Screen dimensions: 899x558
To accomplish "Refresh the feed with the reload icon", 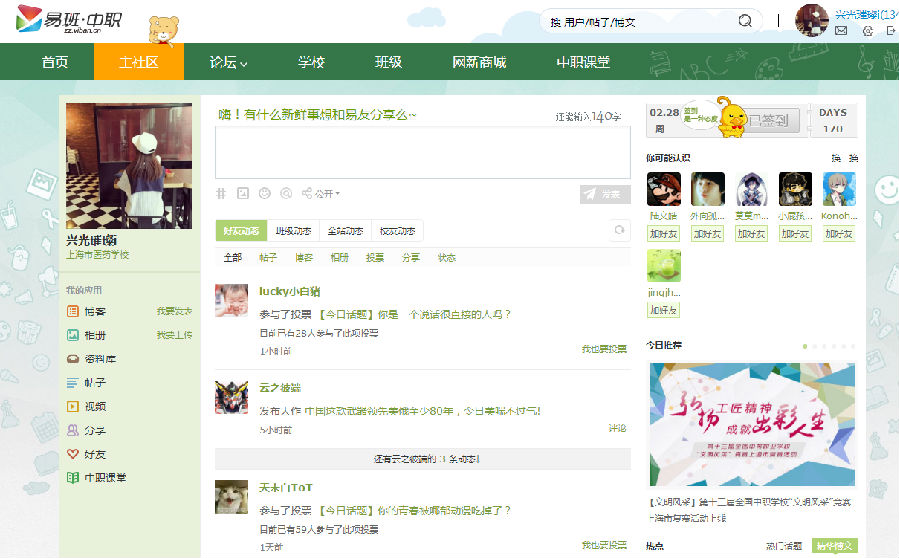I will [x=620, y=231].
